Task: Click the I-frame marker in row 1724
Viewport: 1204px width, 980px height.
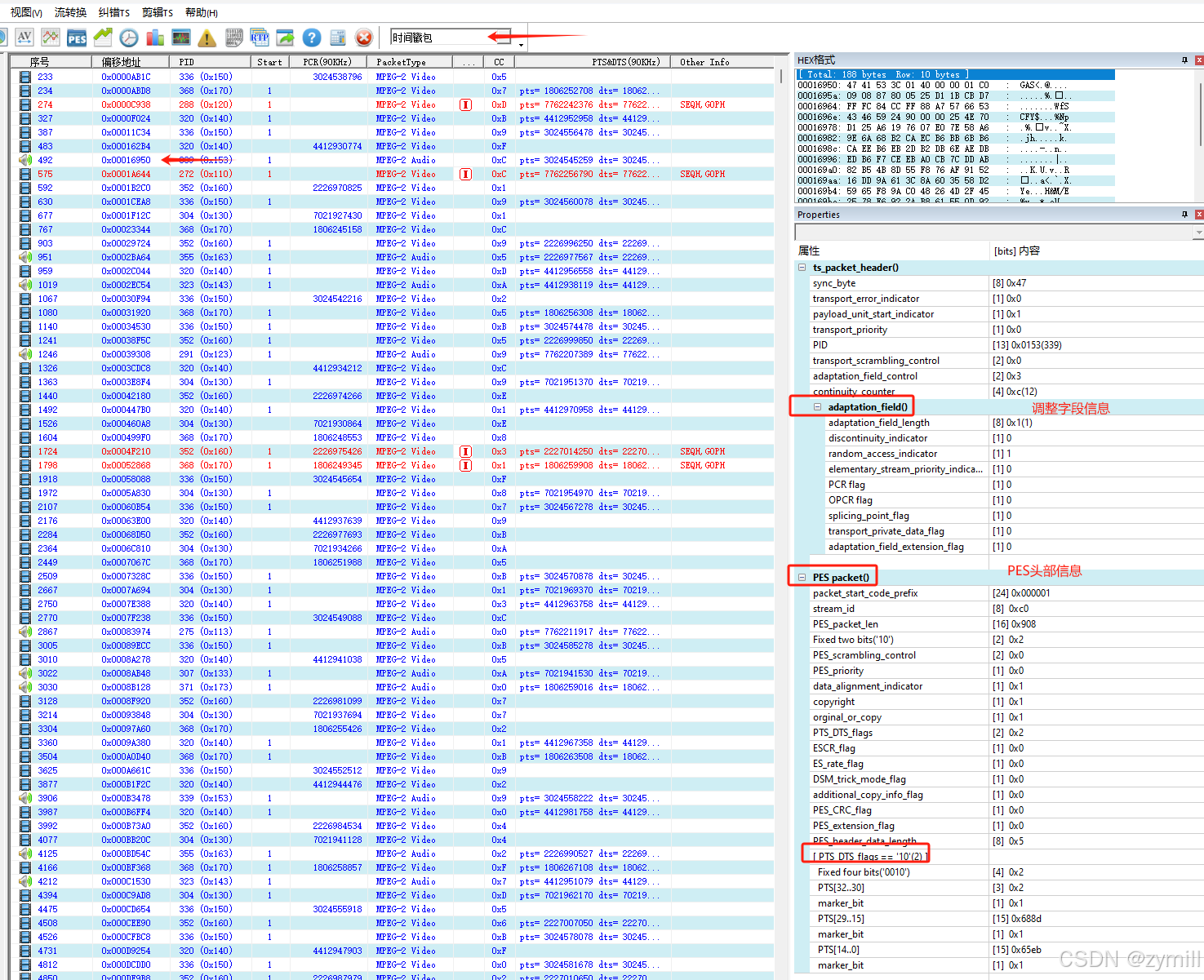Action: coord(465,451)
